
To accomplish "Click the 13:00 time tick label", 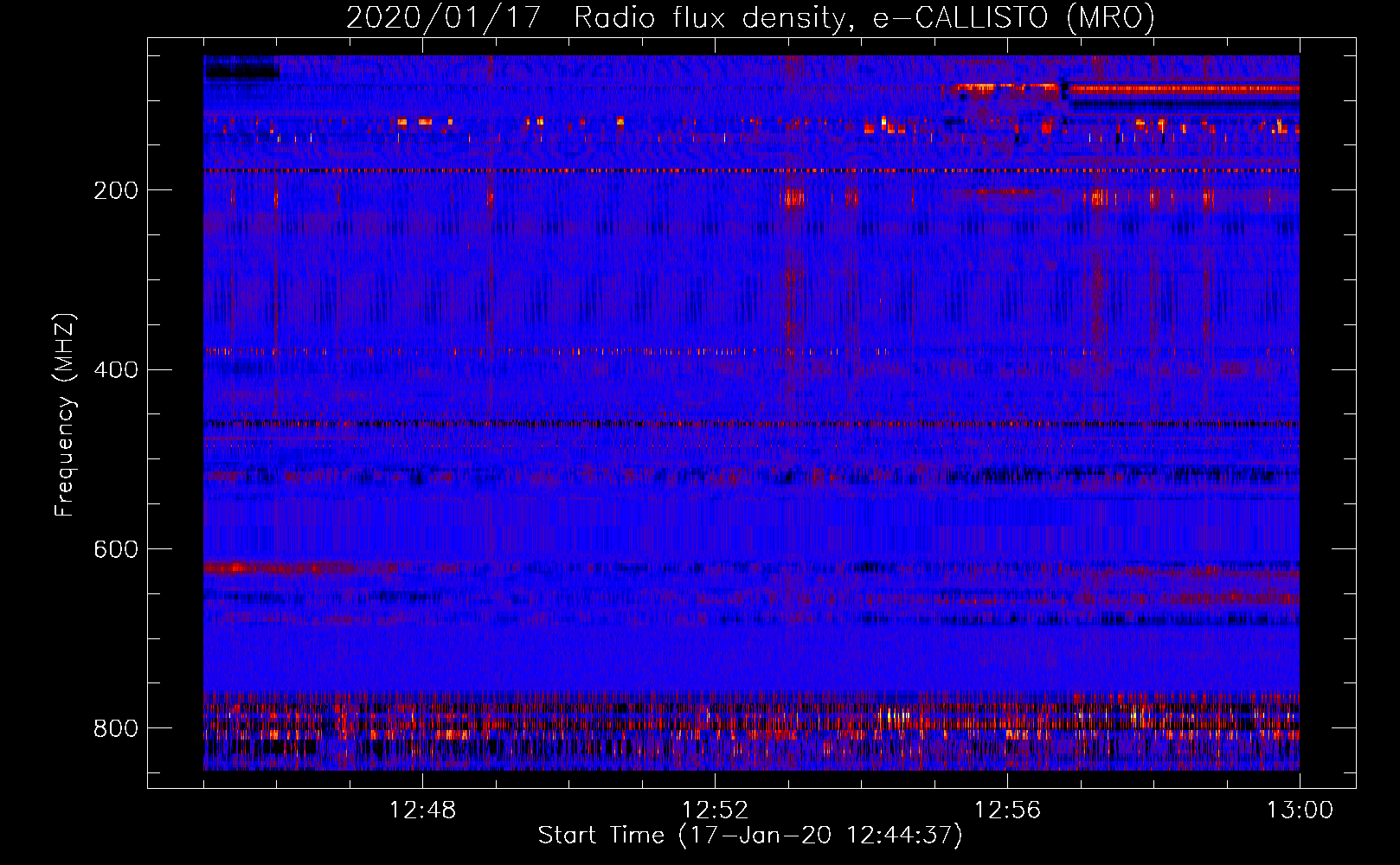I will (x=1300, y=811).
